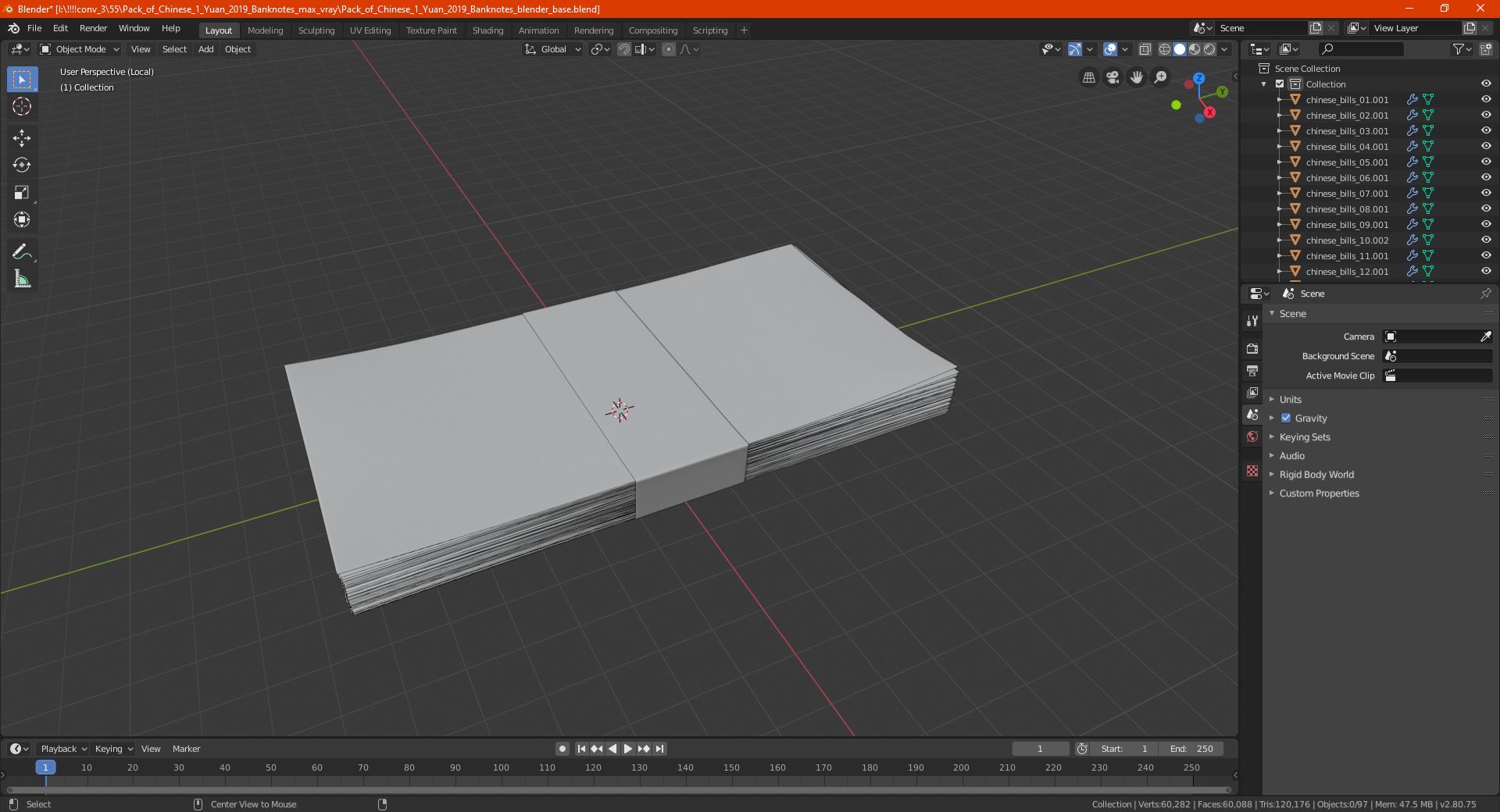Uncheck the Collection exclude checkbox
This screenshot has width=1500, height=812.
pyautogui.click(x=1280, y=84)
